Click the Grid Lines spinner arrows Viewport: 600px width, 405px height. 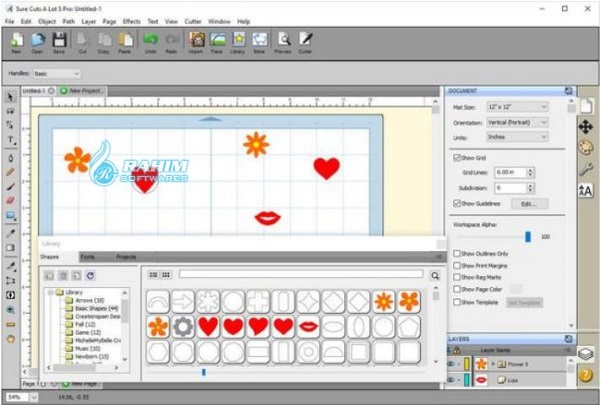pos(530,172)
